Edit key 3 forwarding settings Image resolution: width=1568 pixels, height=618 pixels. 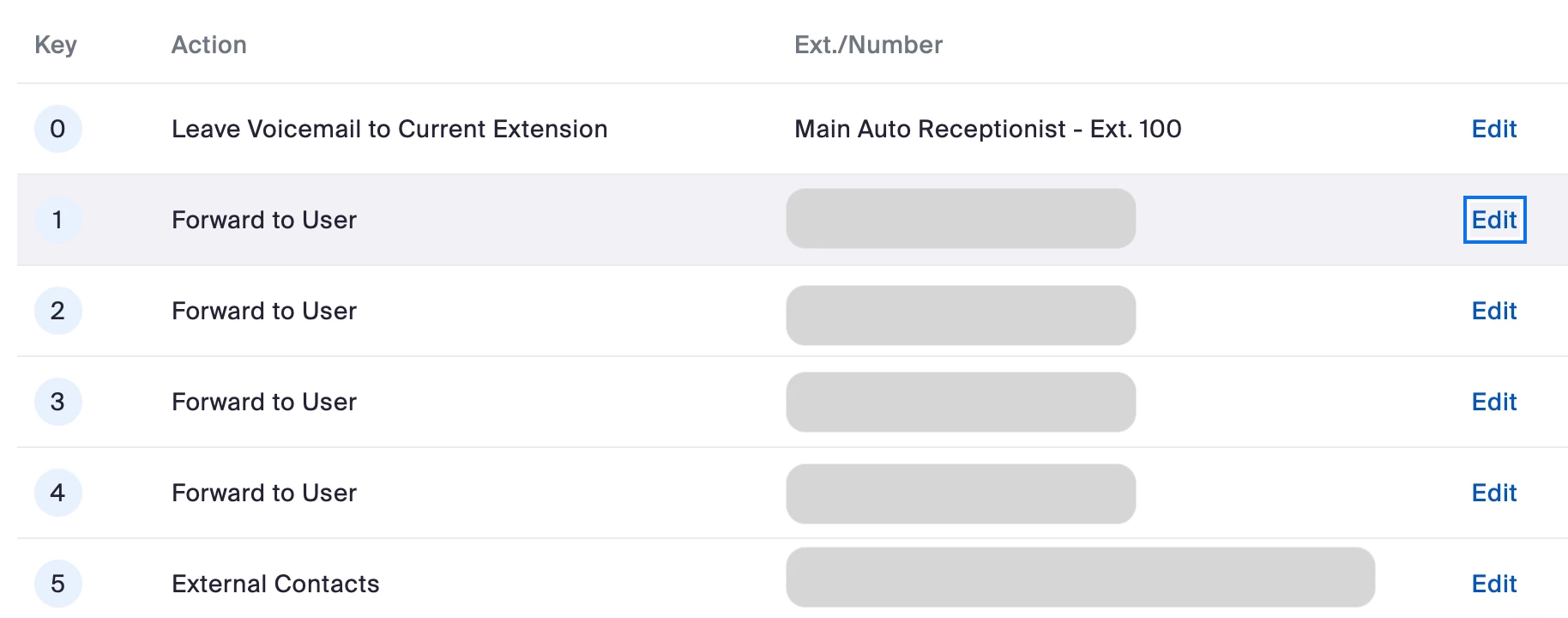pyautogui.click(x=1493, y=402)
